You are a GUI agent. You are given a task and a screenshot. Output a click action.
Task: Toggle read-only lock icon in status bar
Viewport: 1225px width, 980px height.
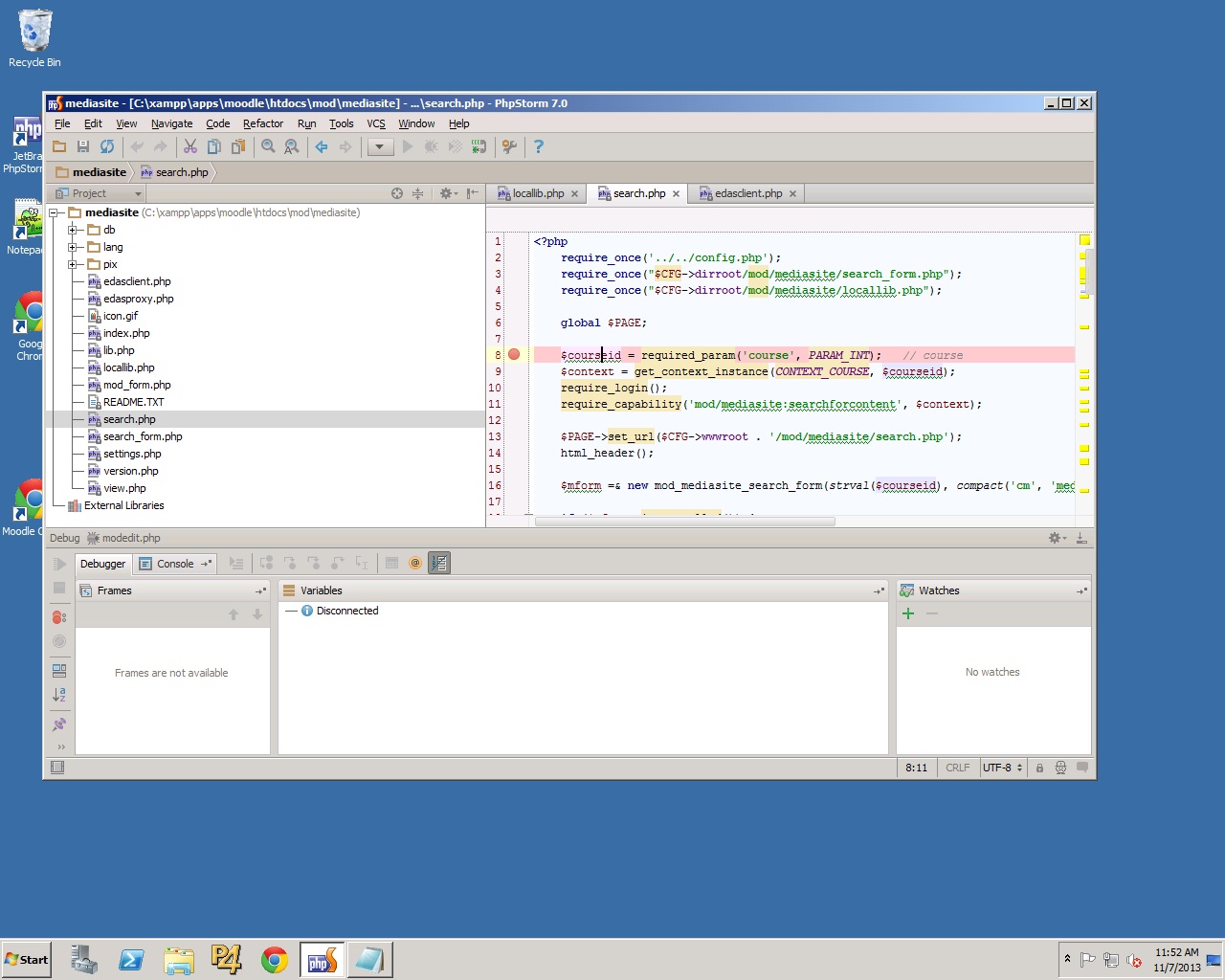[x=1039, y=768]
